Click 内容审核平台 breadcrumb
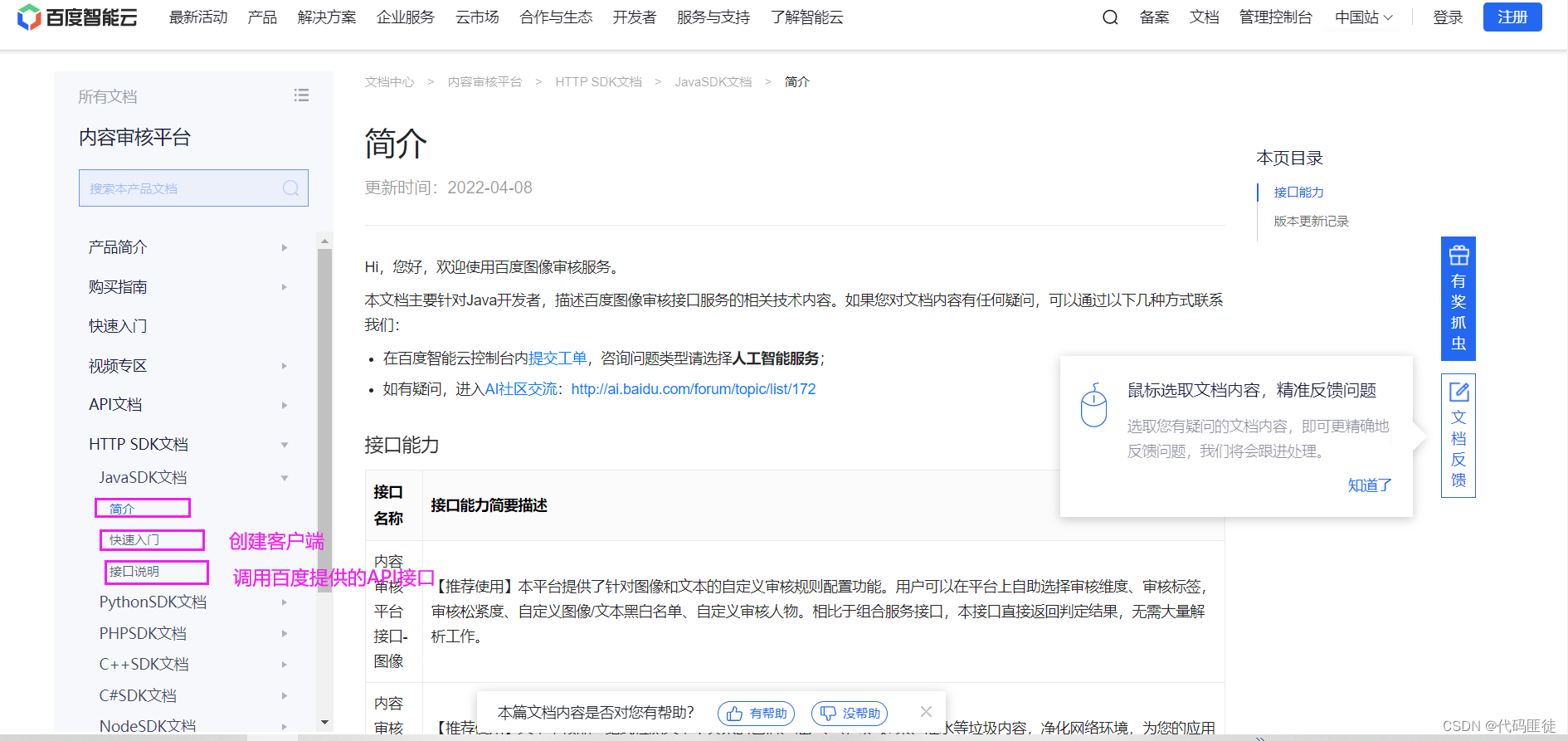This screenshot has height=741, width=1568. [x=485, y=82]
